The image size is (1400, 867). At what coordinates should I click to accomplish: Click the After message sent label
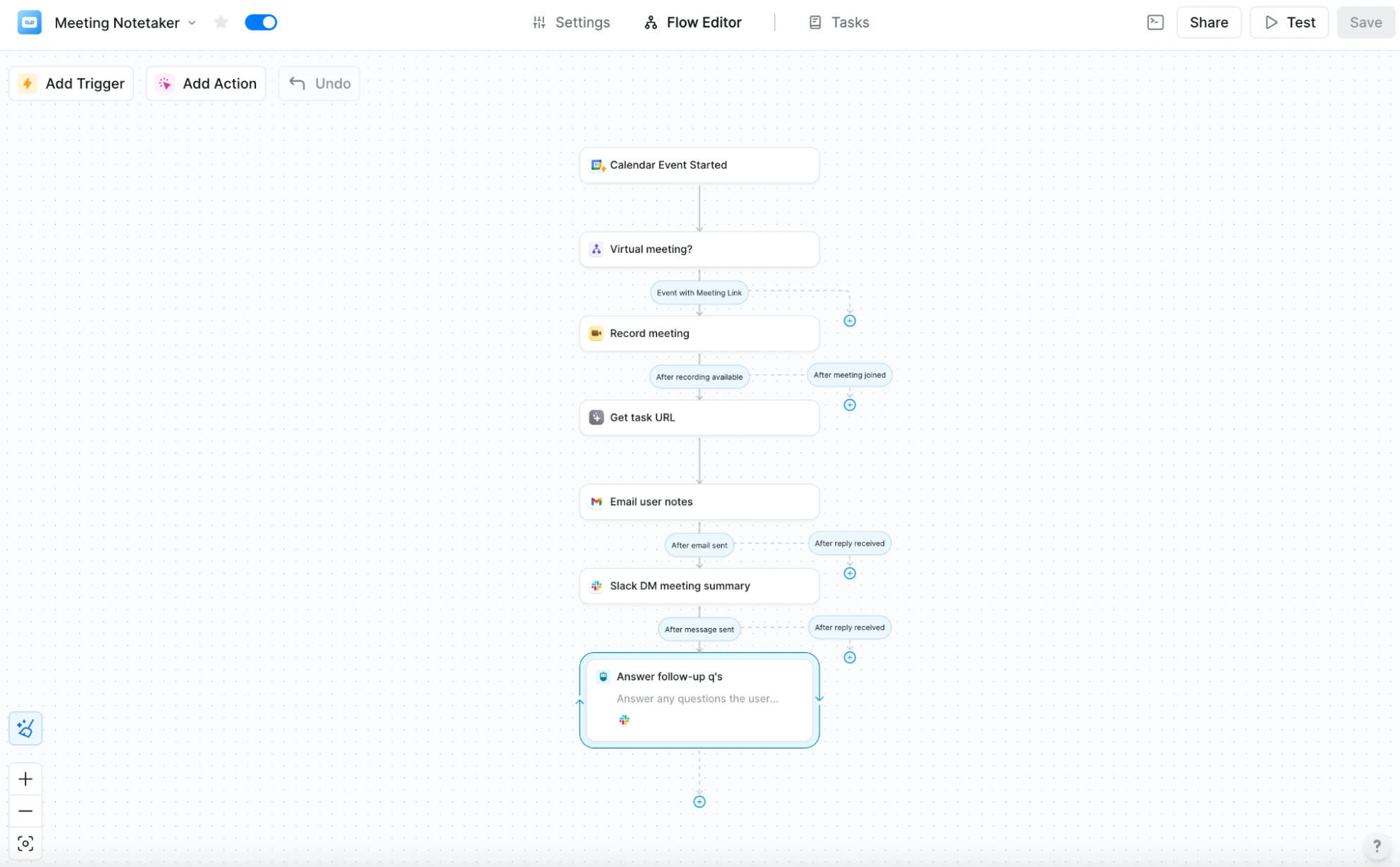(699, 629)
